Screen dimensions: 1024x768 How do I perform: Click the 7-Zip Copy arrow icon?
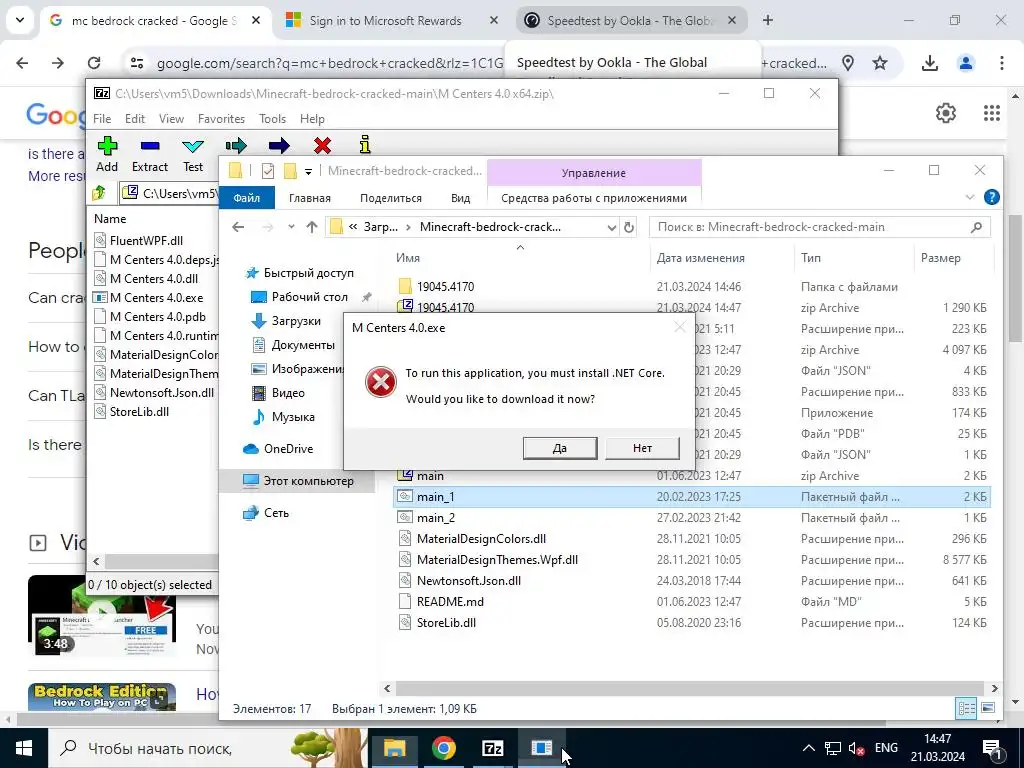coord(236,145)
